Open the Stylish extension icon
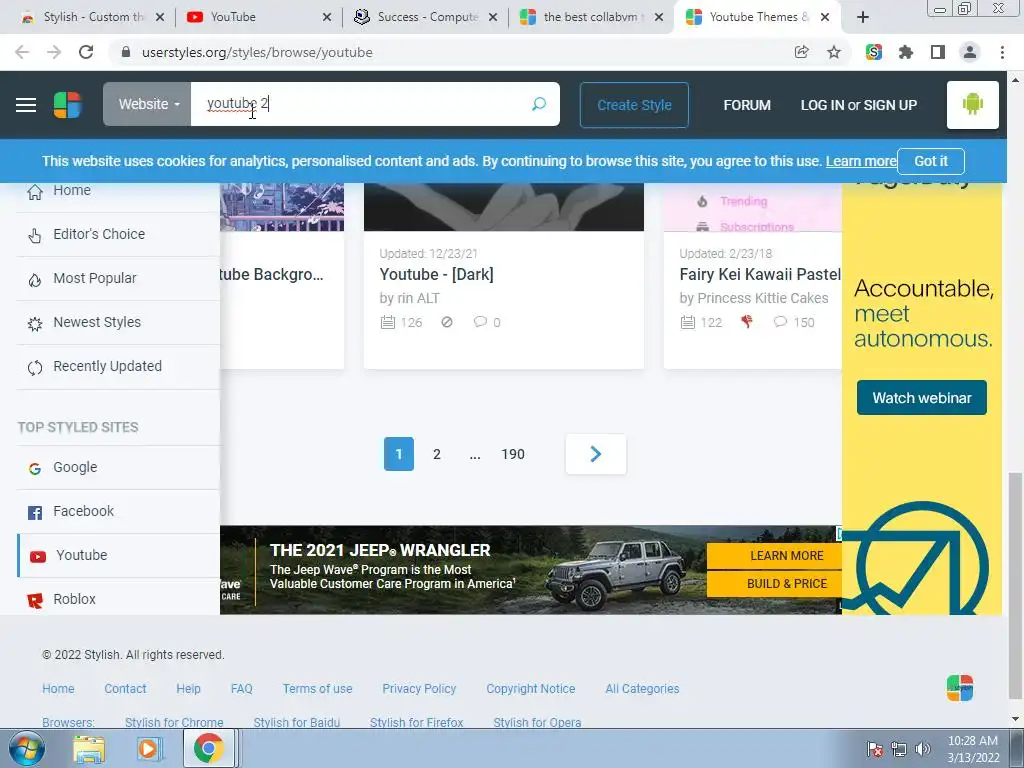 pos(873,52)
